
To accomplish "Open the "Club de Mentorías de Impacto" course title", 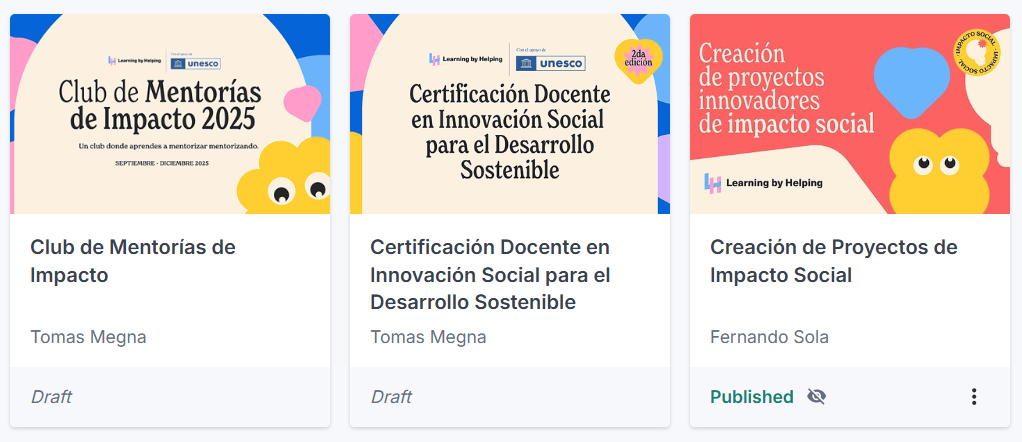I will (133, 260).
